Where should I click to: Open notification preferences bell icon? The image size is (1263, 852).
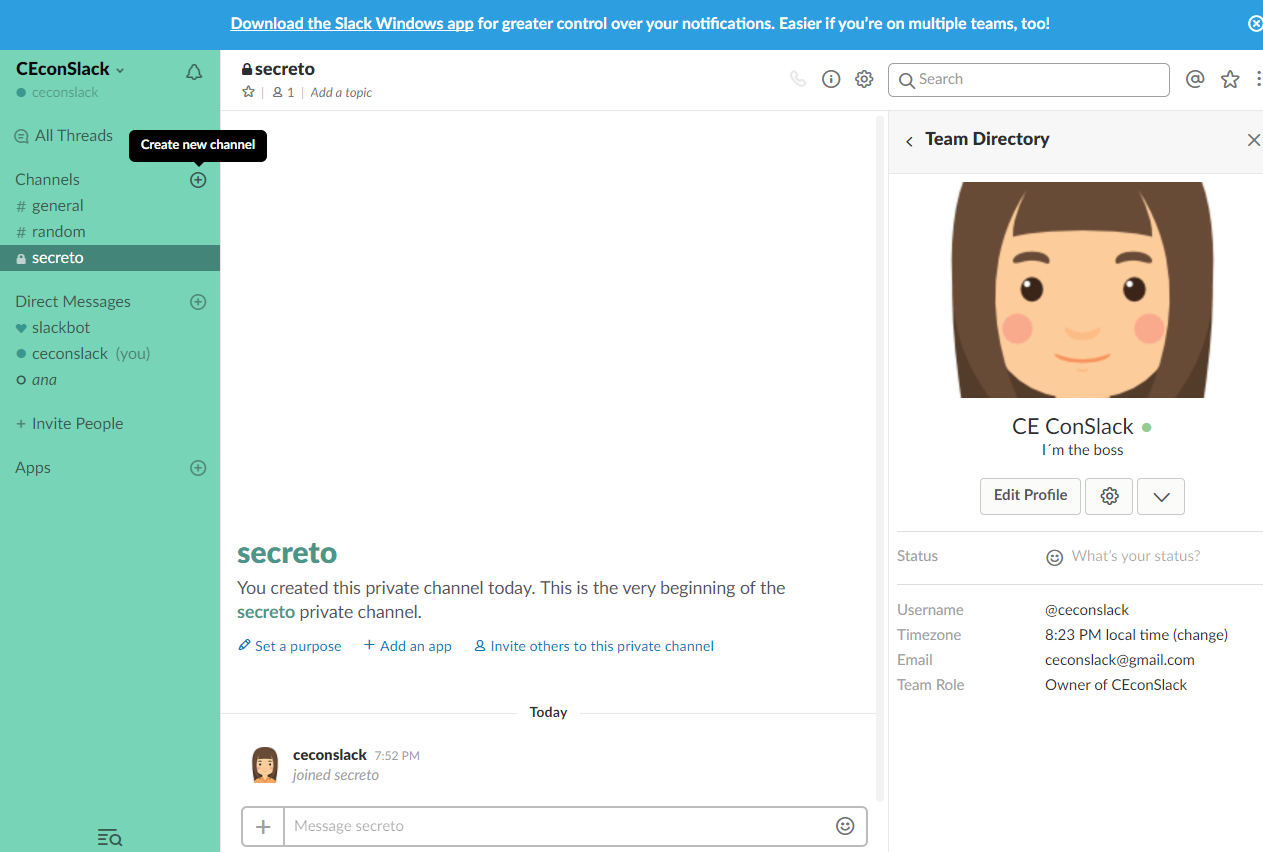tap(194, 72)
